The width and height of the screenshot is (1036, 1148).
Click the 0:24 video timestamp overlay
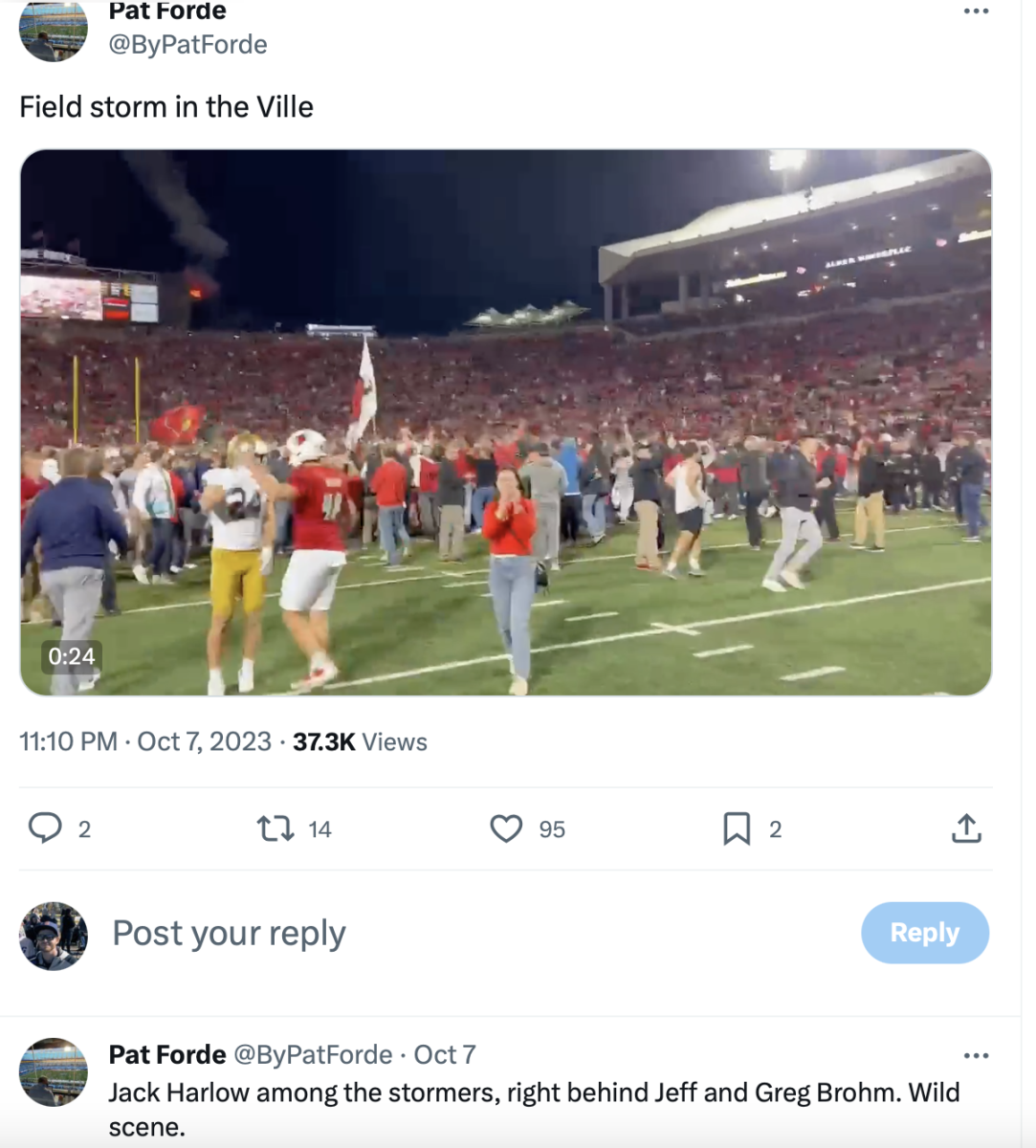71,657
